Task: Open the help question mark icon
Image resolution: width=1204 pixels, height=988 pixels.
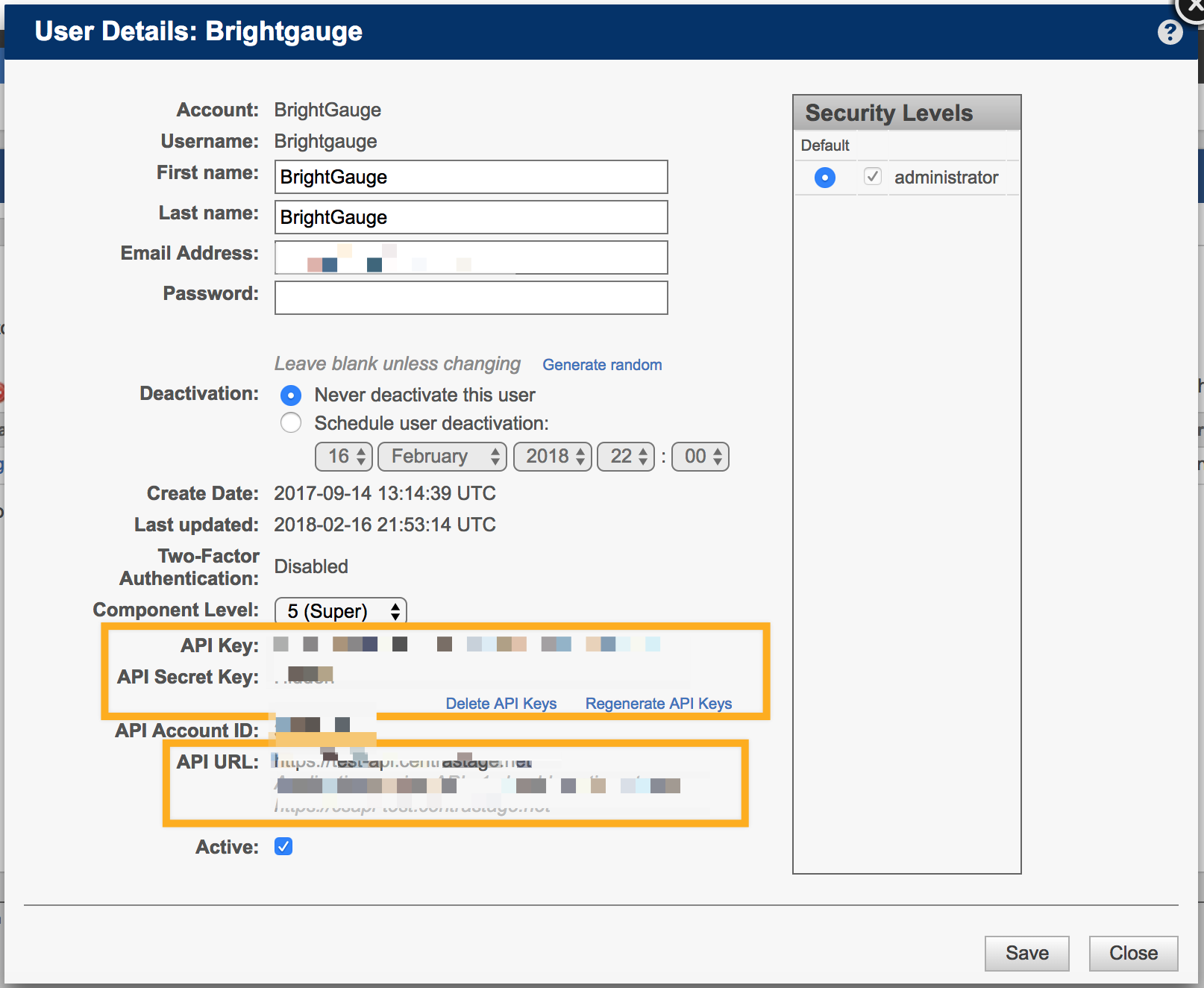Action: 1170,32
